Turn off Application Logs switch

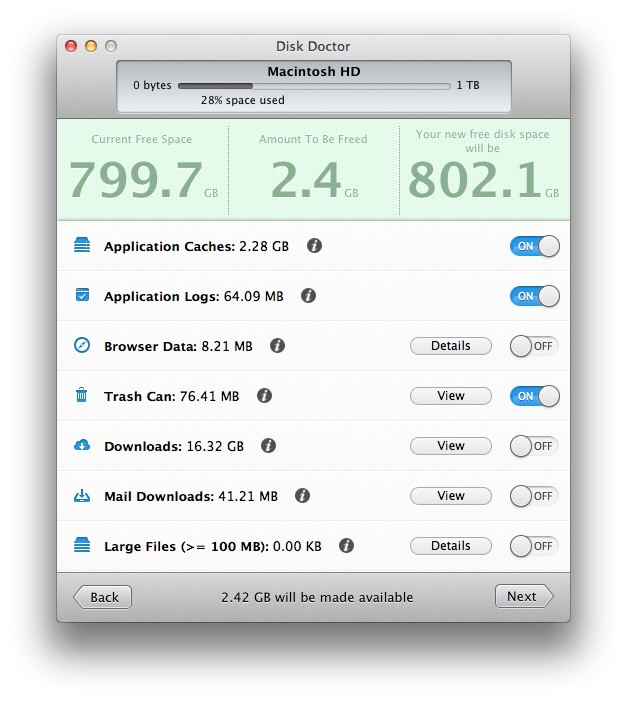pos(534,296)
